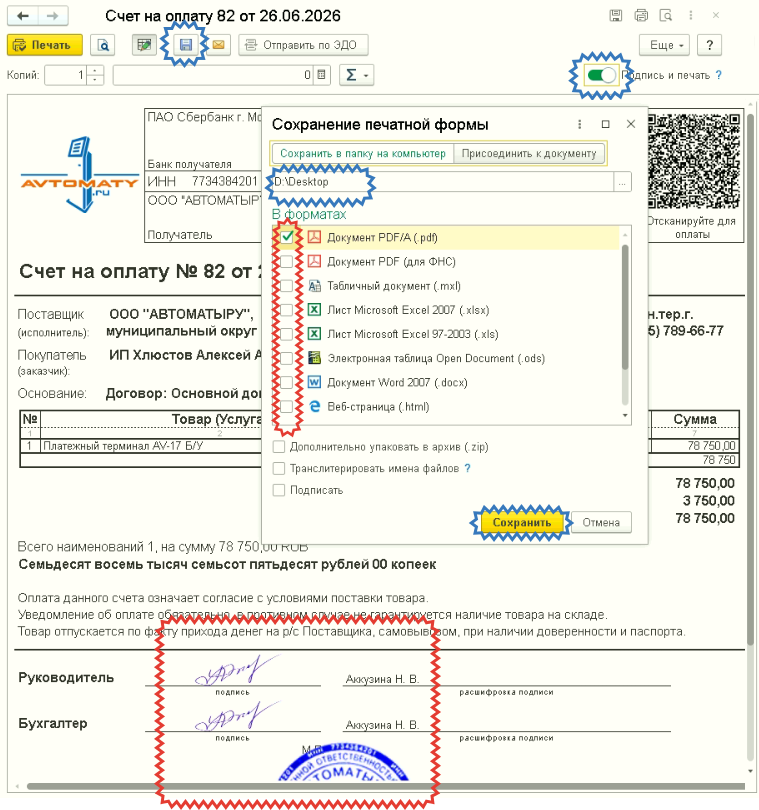The image size is (759, 810).
Task: Click the Отправить по ЭДО button
Action: coord(303,45)
